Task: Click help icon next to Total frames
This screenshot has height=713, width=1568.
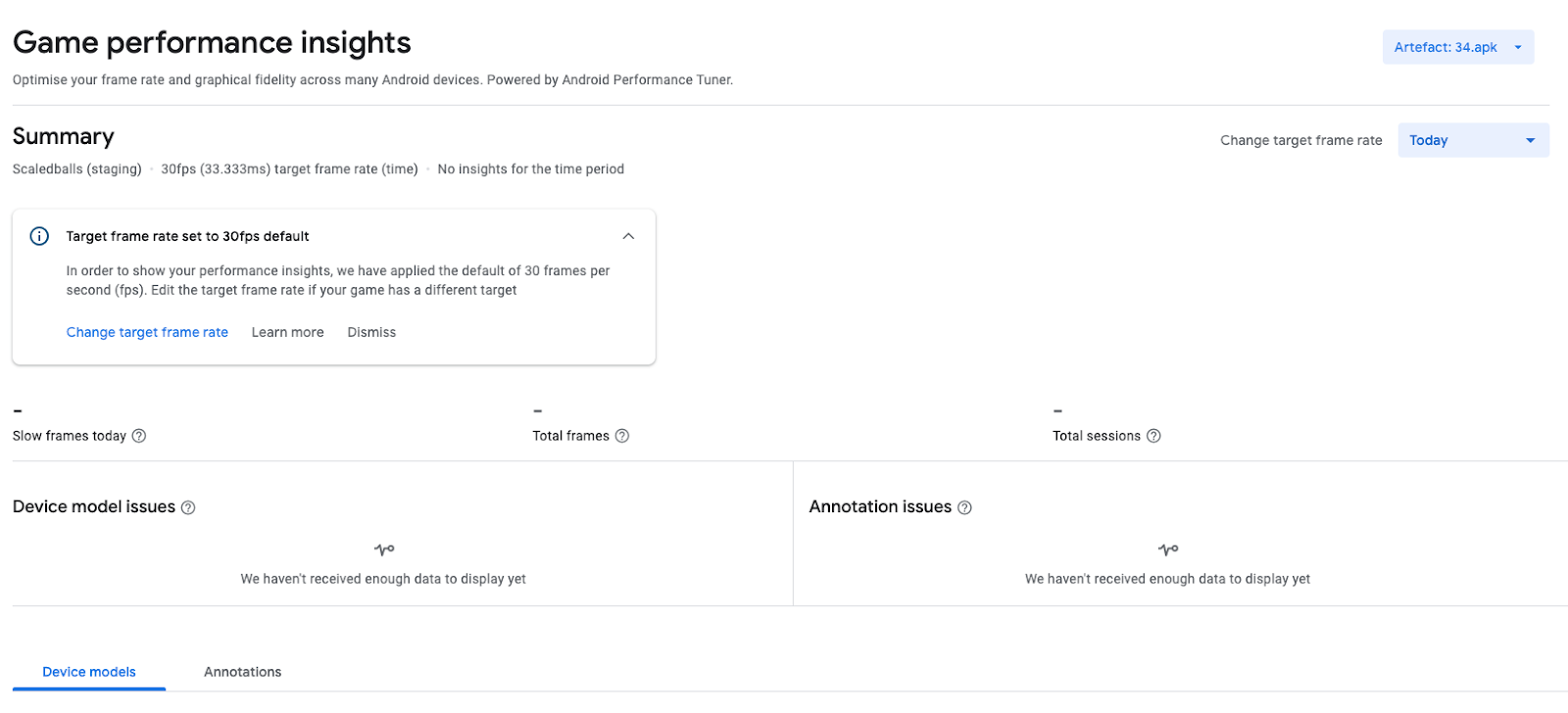Action: [622, 436]
